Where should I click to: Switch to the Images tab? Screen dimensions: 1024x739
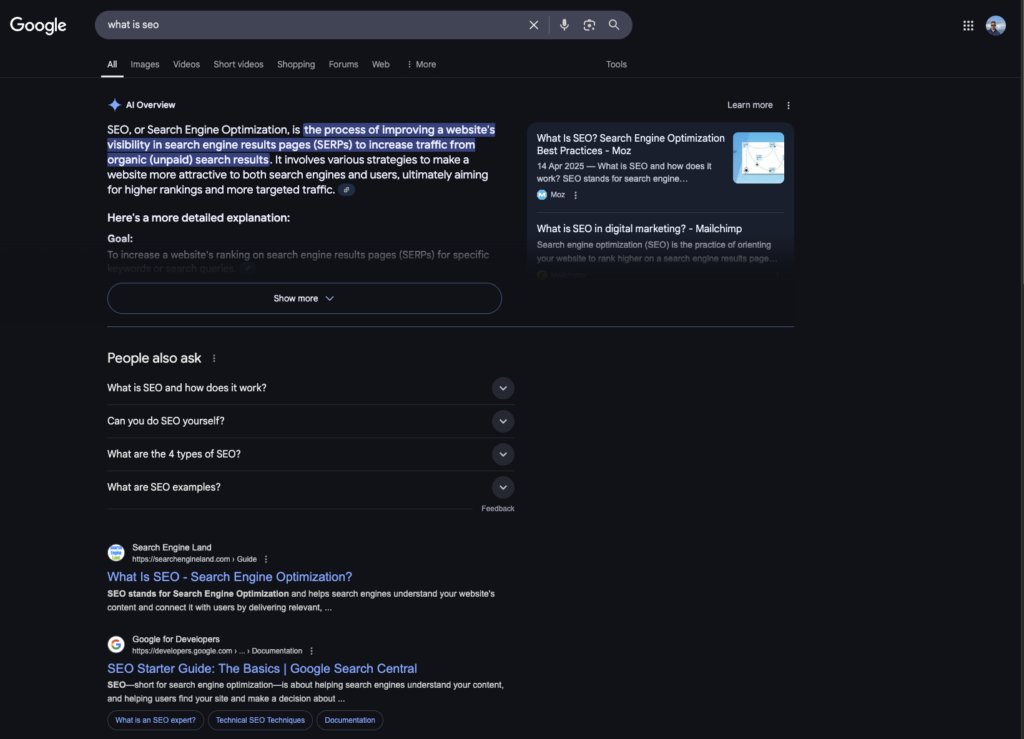[144, 64]
